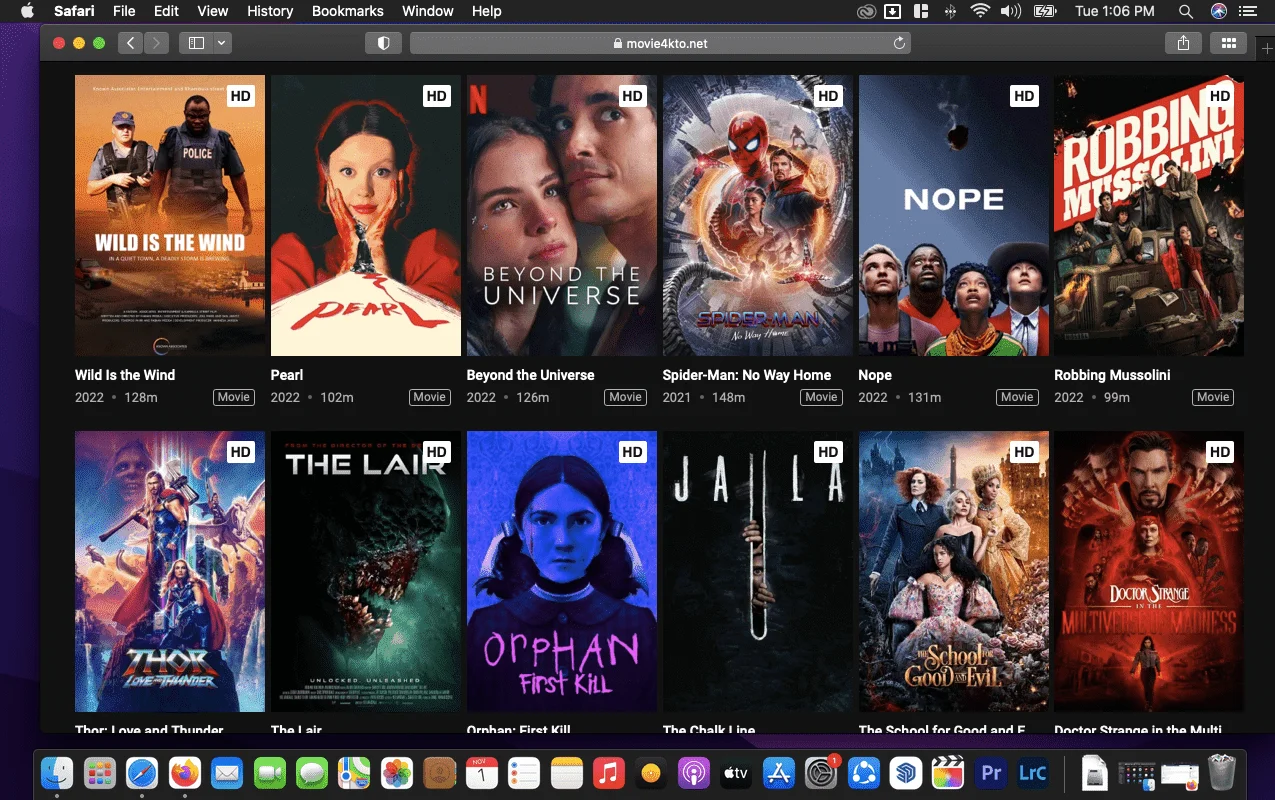Click the 'Robbing Mussolini' title link

1112,375
